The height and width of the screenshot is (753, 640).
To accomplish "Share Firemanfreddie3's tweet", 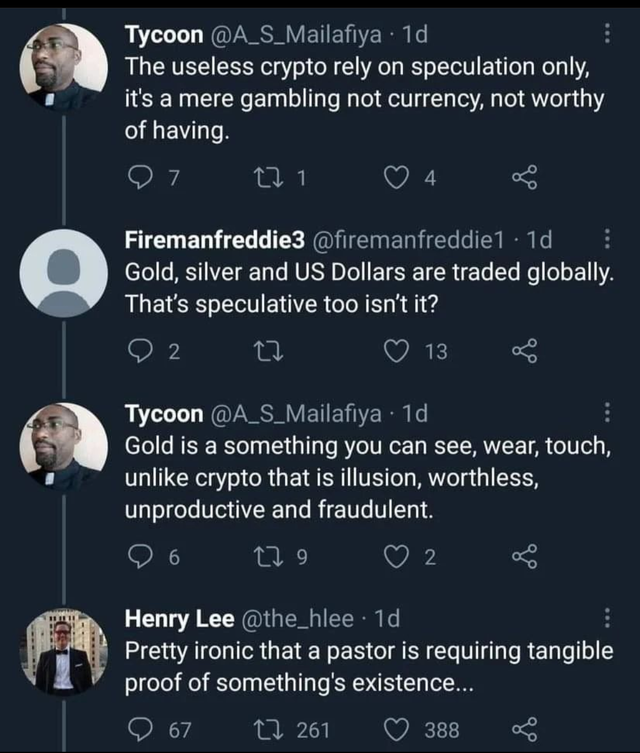I will 524,351.
